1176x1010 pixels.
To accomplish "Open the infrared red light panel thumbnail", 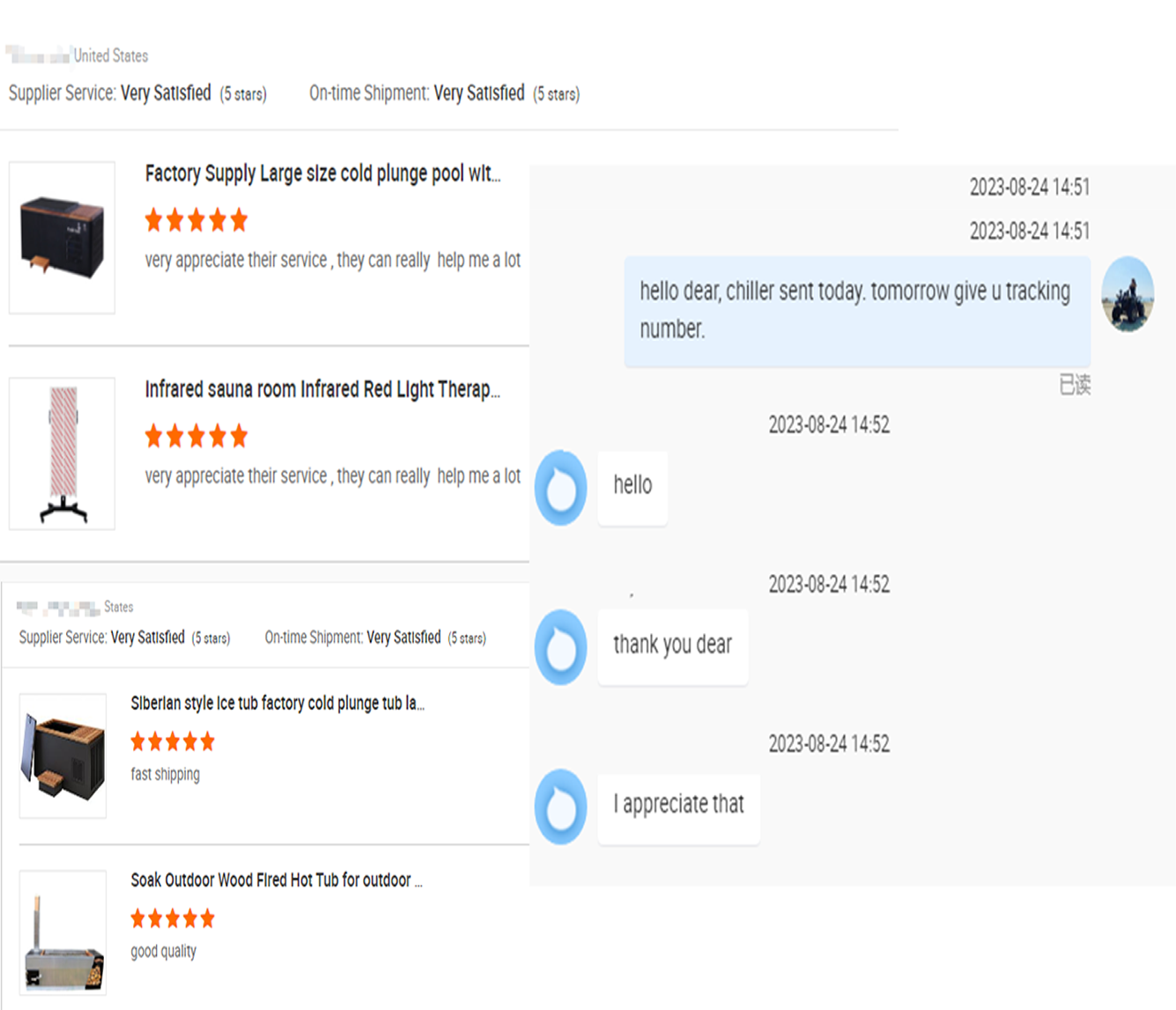I will pyautogui.click(x=62, y=453).
